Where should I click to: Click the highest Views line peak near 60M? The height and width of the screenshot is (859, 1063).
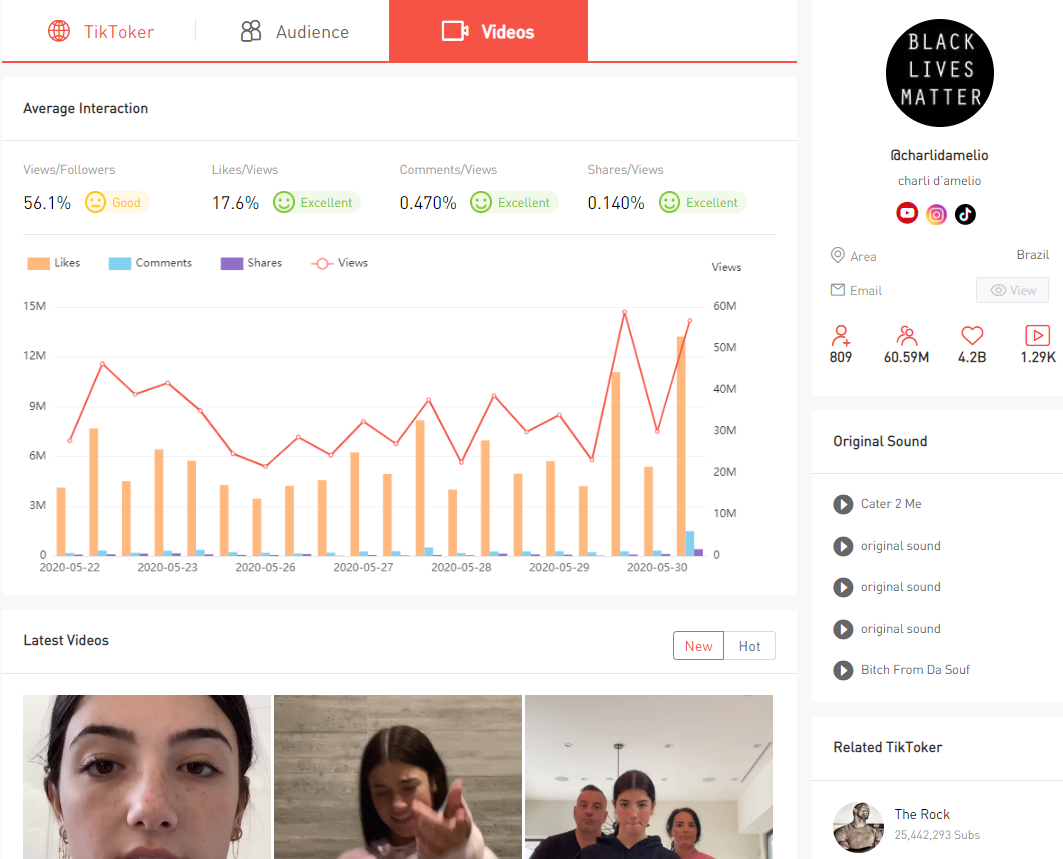pos(624,312)
